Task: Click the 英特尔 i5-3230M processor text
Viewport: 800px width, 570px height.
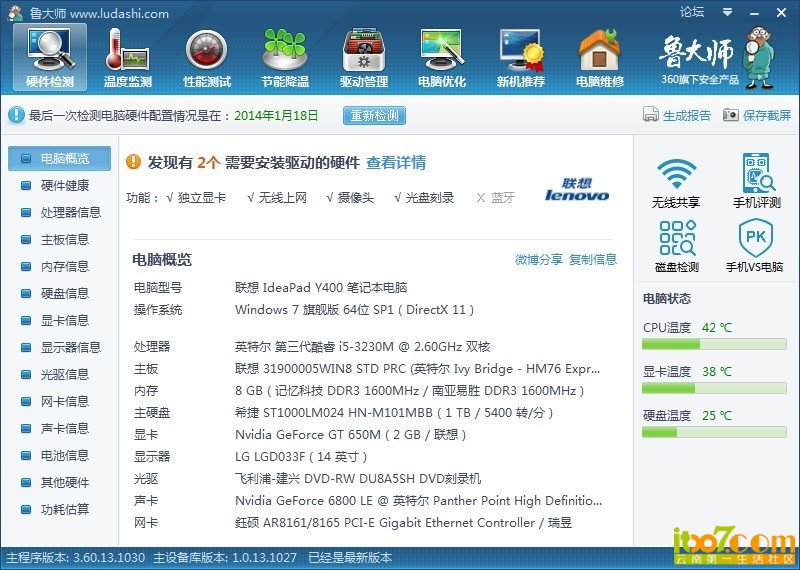Action: [x=362, y=347]
